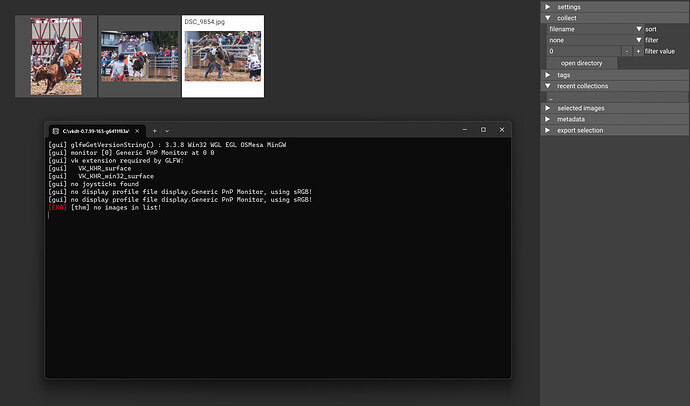
Task: Close the terminal tab
Action: click(137, 131)
